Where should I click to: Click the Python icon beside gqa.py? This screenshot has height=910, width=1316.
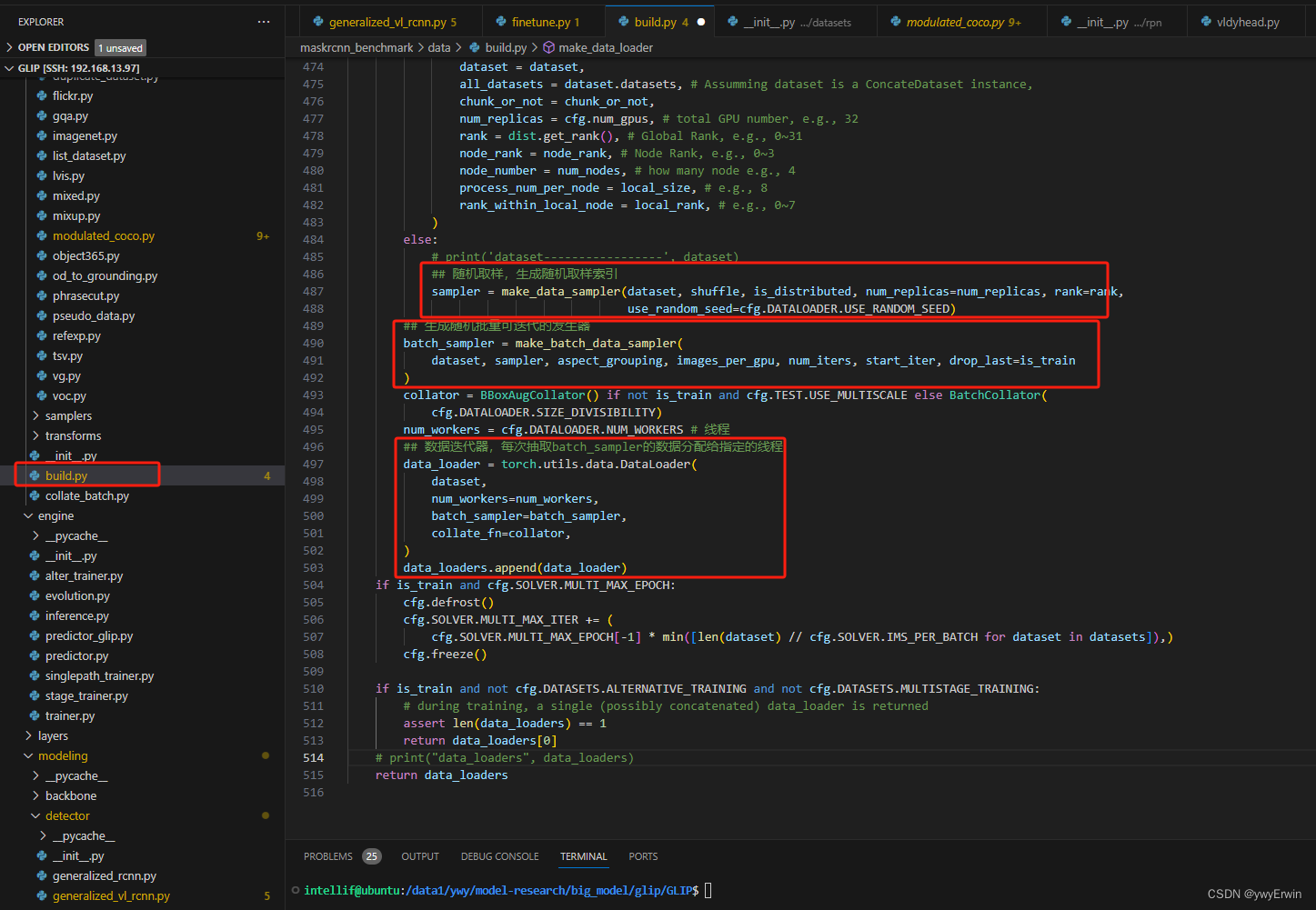(x=42, y=115)
